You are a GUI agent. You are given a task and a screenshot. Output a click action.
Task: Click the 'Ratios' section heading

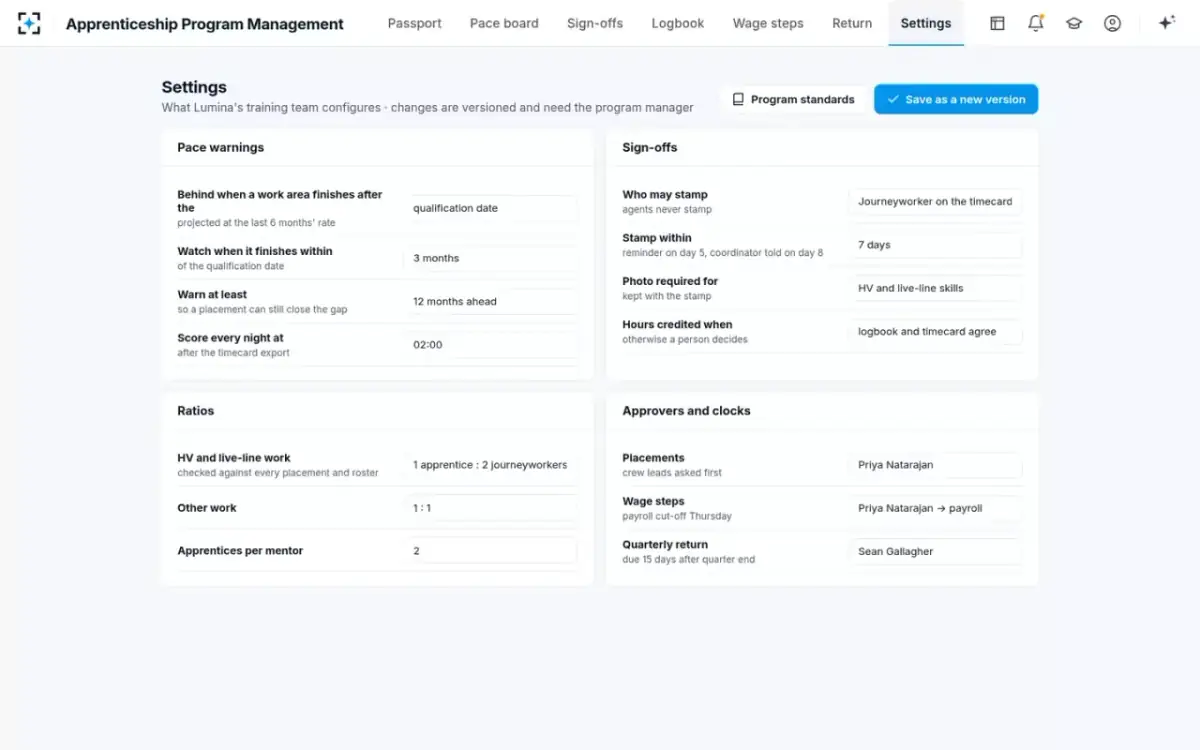click(x=196, y=411)
